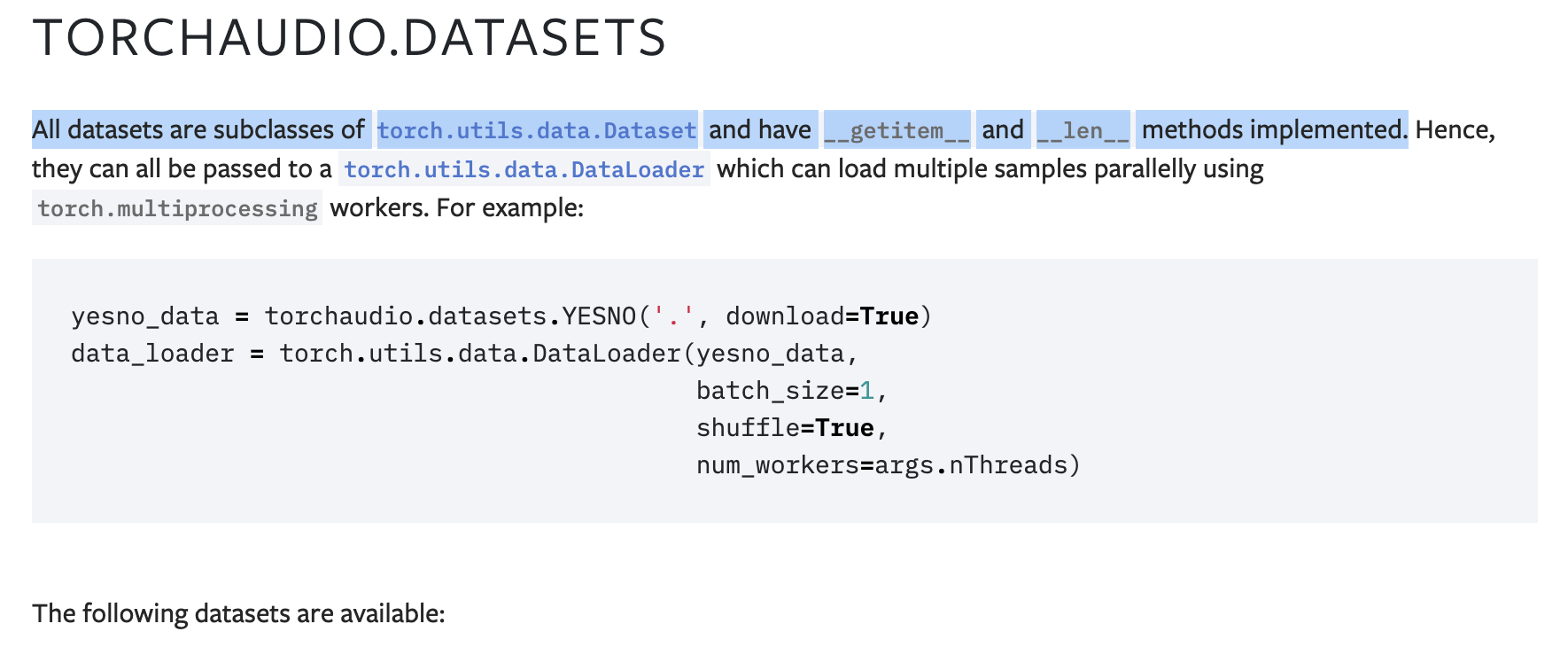
Task: Click the batch_size=1 code line
Action: [792, 391]
